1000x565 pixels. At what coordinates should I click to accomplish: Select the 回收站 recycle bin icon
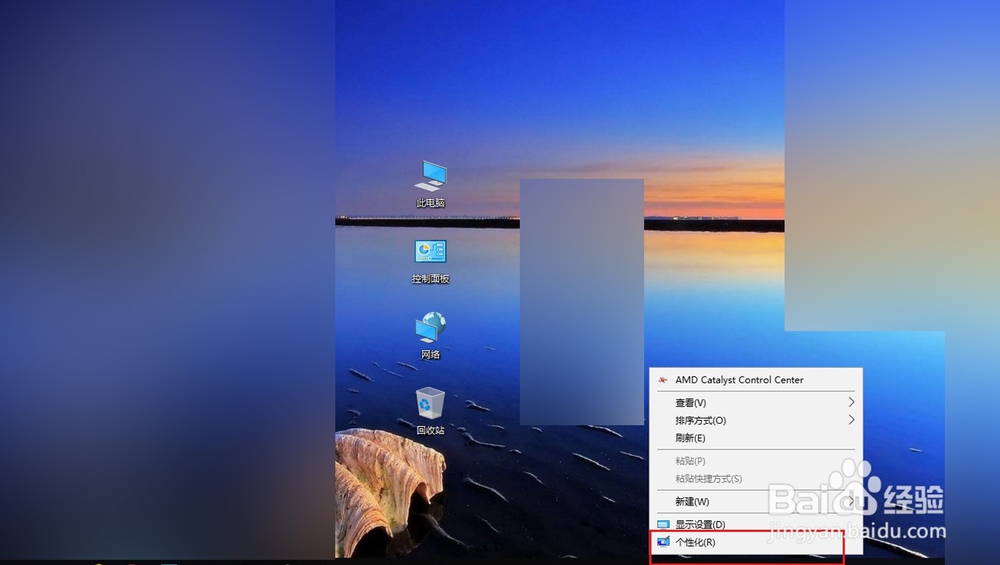pyautogui.click(x=430, y=411)
